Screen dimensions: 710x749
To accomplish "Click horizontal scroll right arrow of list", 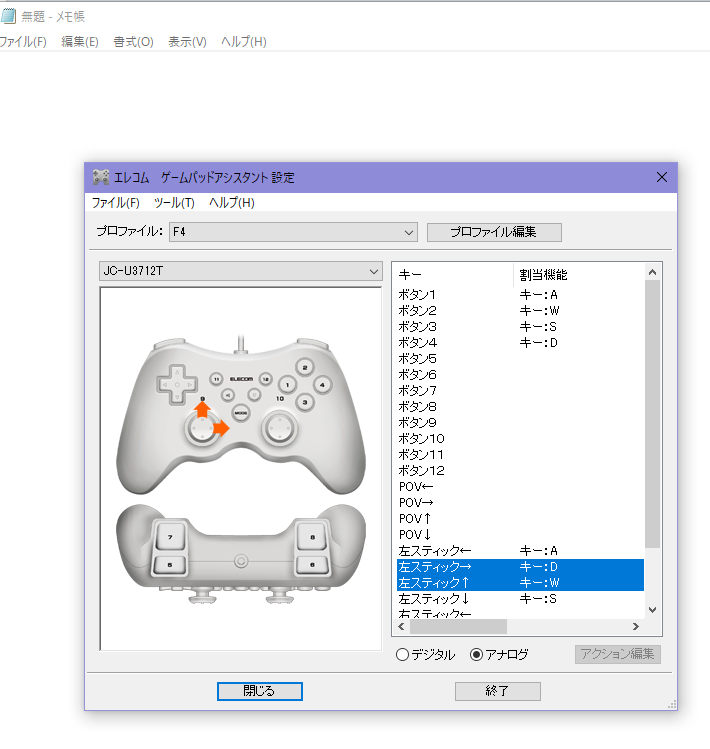I will (635, 626).
